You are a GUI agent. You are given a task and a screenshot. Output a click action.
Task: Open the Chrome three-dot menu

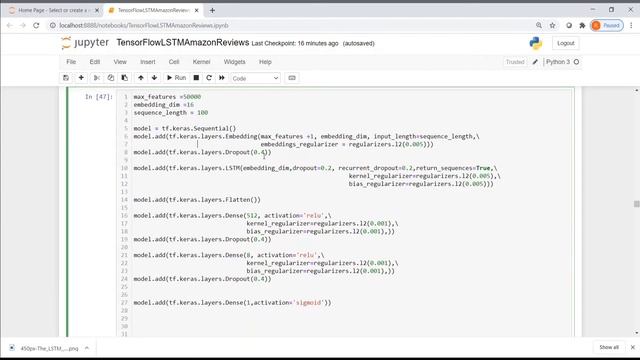(x=631, y=25)
